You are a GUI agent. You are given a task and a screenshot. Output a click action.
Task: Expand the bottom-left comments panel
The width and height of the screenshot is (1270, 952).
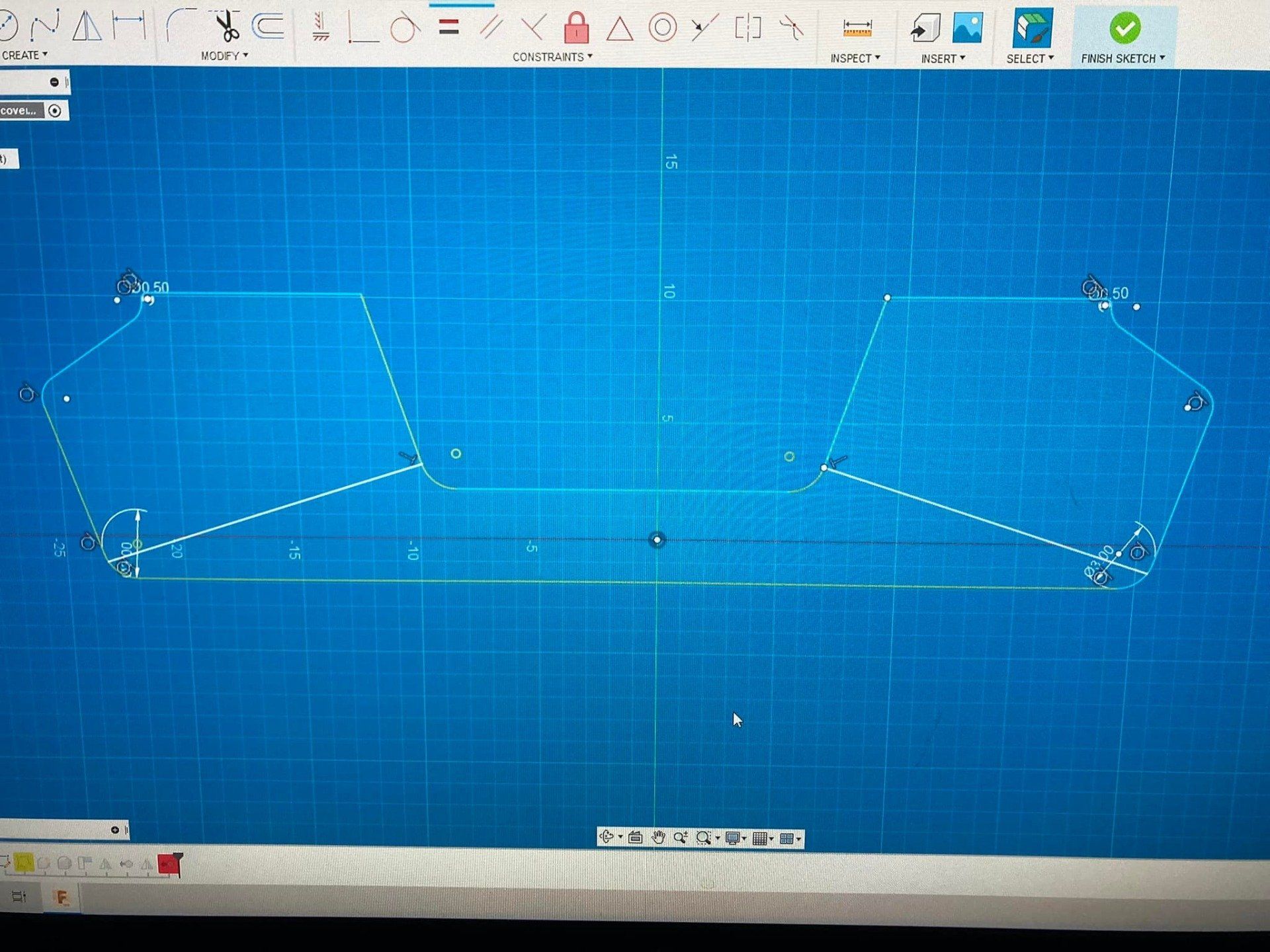click(x=114, y=830)
